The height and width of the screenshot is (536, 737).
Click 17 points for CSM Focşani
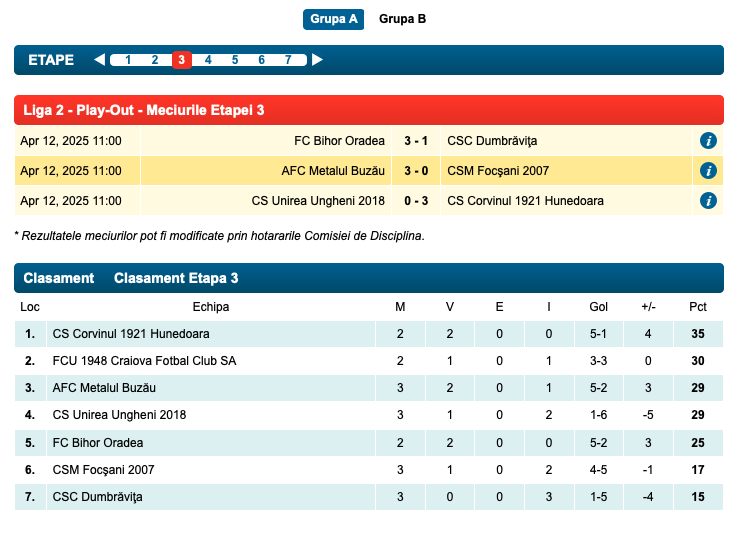pyautogui.click(x=698, y=470)
